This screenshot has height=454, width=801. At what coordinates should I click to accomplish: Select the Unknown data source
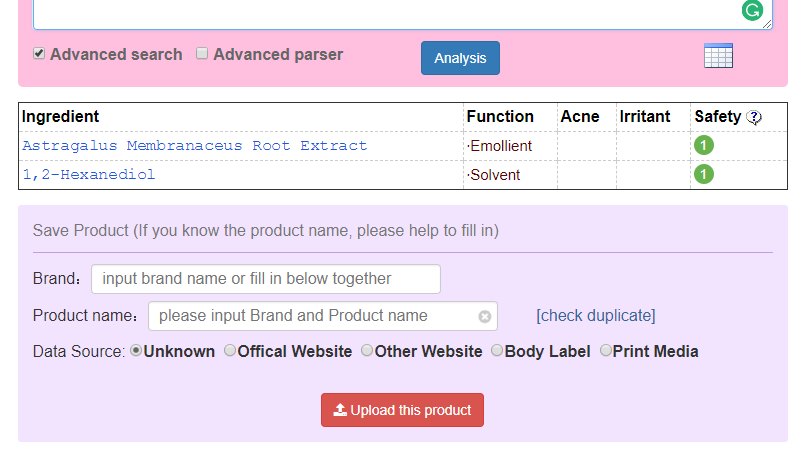[x=136, y=351]
